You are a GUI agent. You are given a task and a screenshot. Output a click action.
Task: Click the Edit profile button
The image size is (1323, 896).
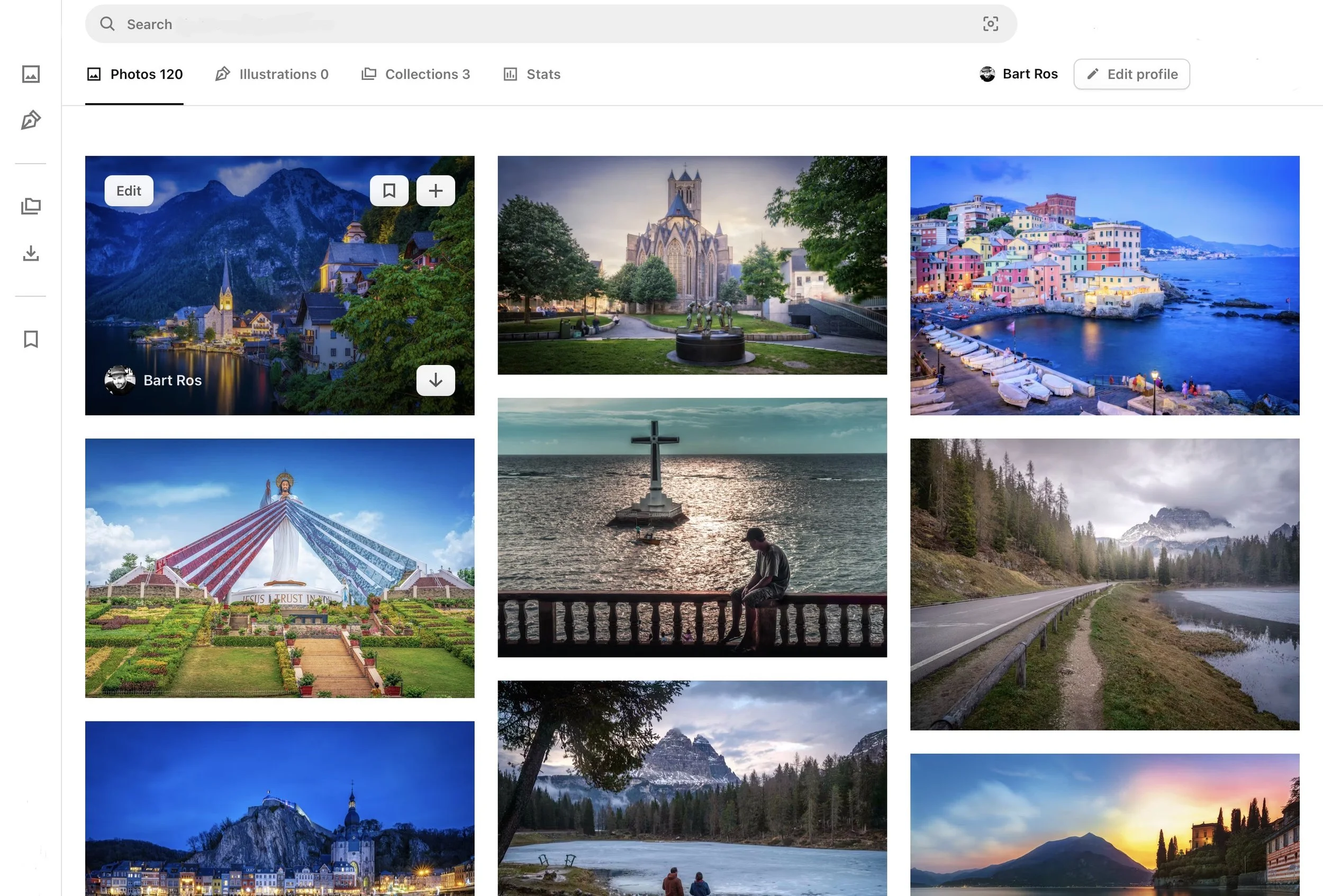(x=1131, y=74)
